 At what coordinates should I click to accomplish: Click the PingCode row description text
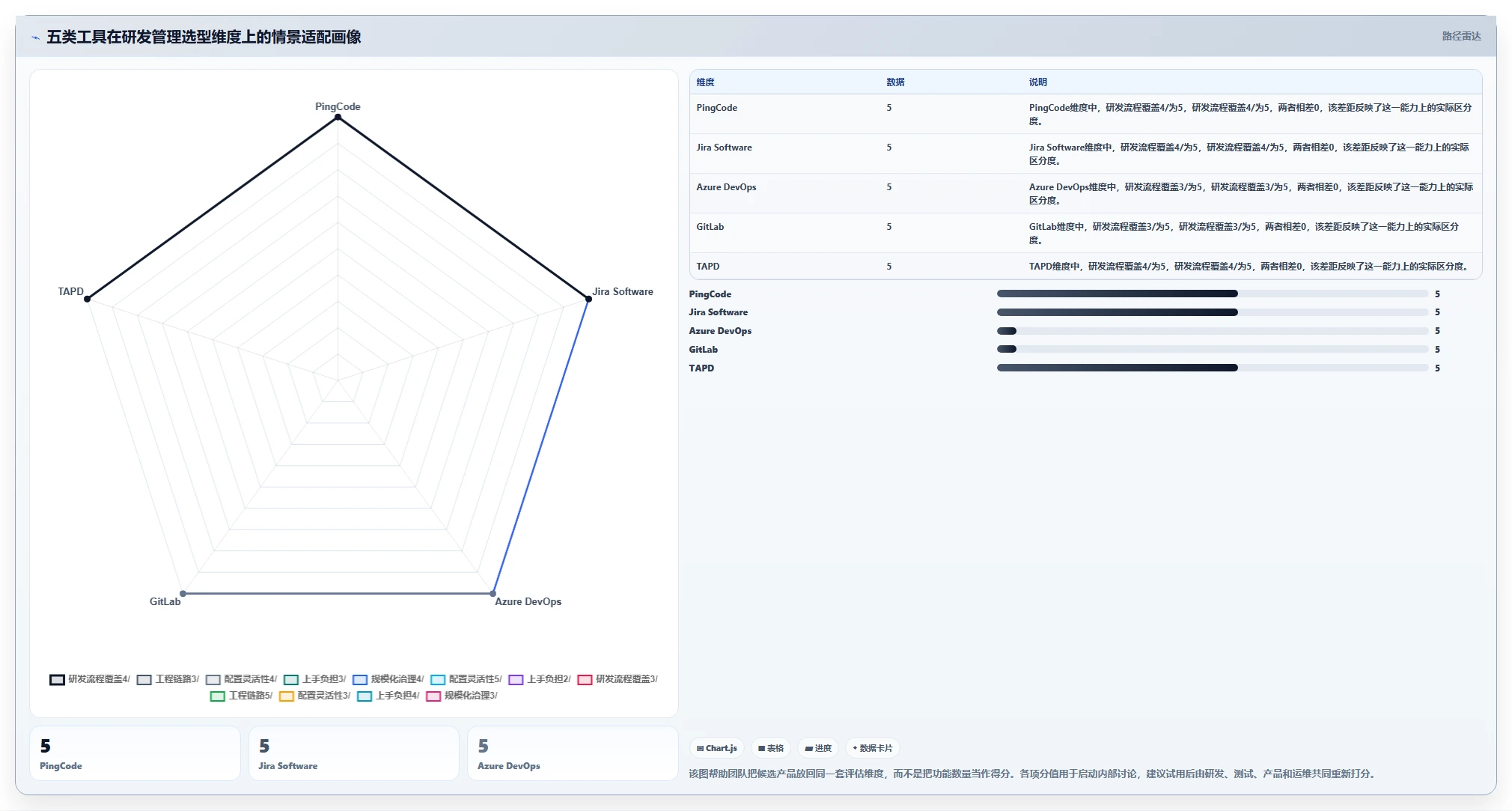1250,115
